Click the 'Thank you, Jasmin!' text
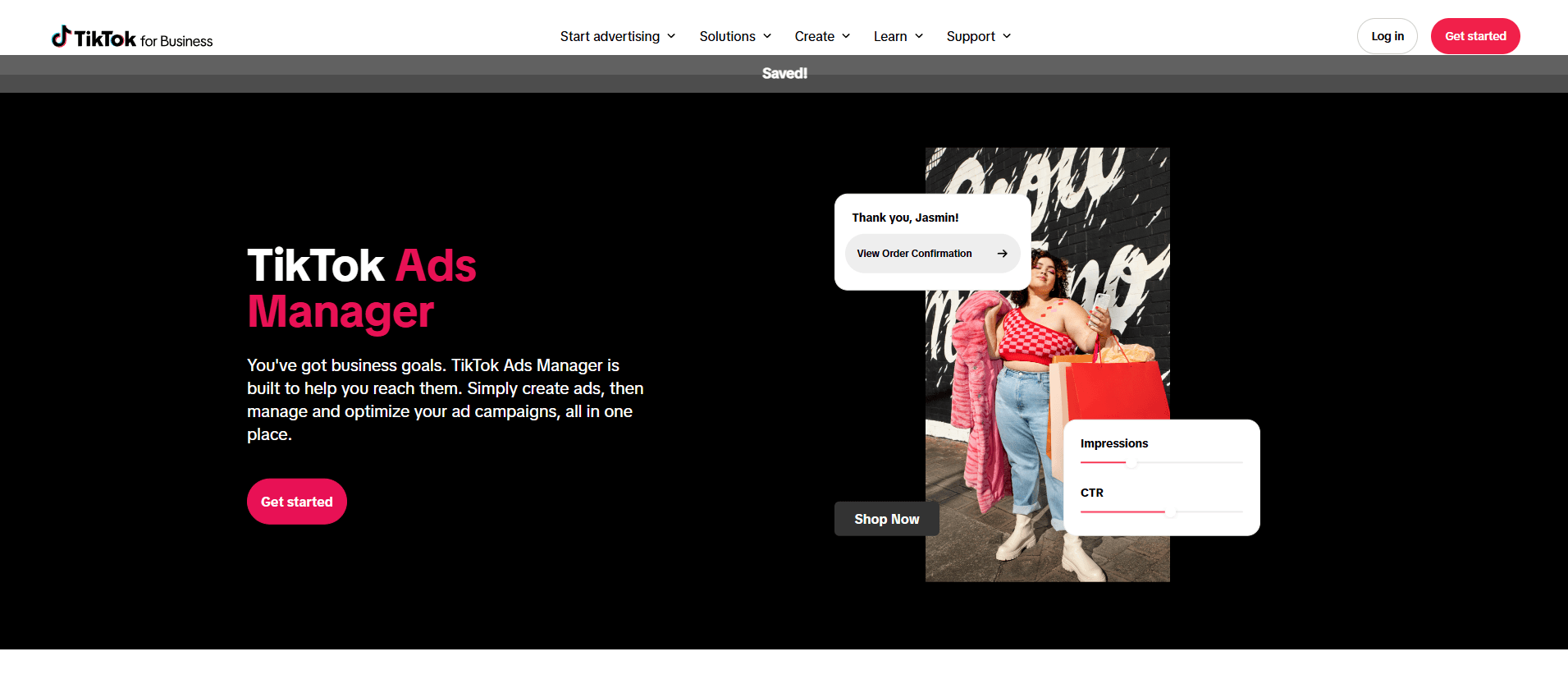 click(905, 218)
